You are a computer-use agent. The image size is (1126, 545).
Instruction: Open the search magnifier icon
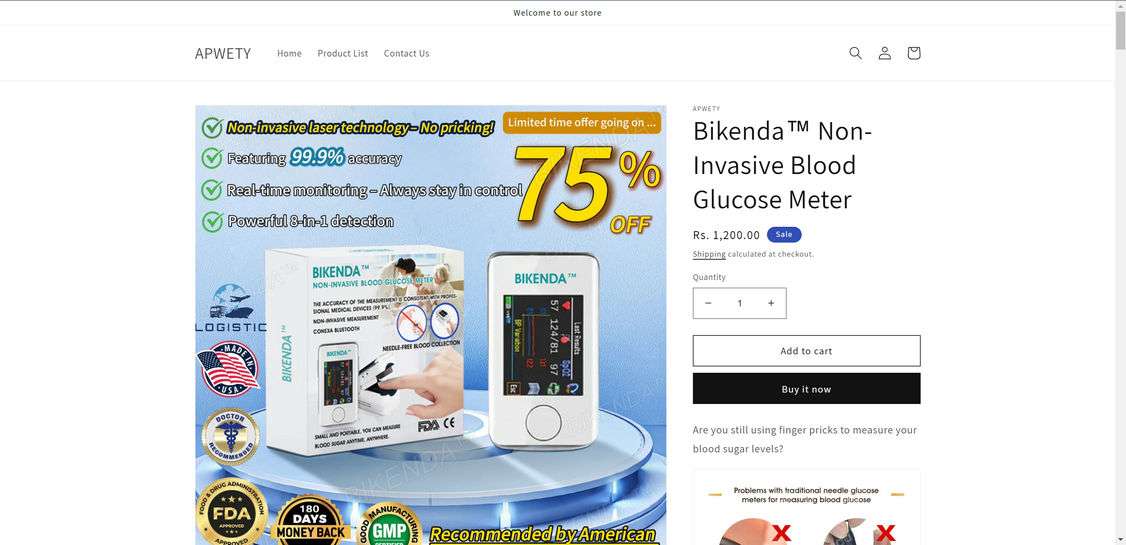pos(855,53)
